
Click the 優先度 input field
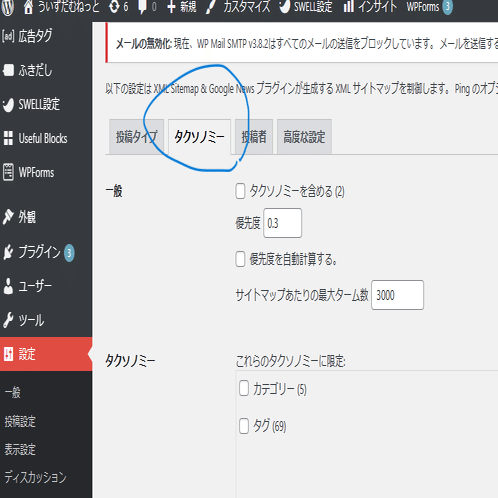[x=283, y=223]
